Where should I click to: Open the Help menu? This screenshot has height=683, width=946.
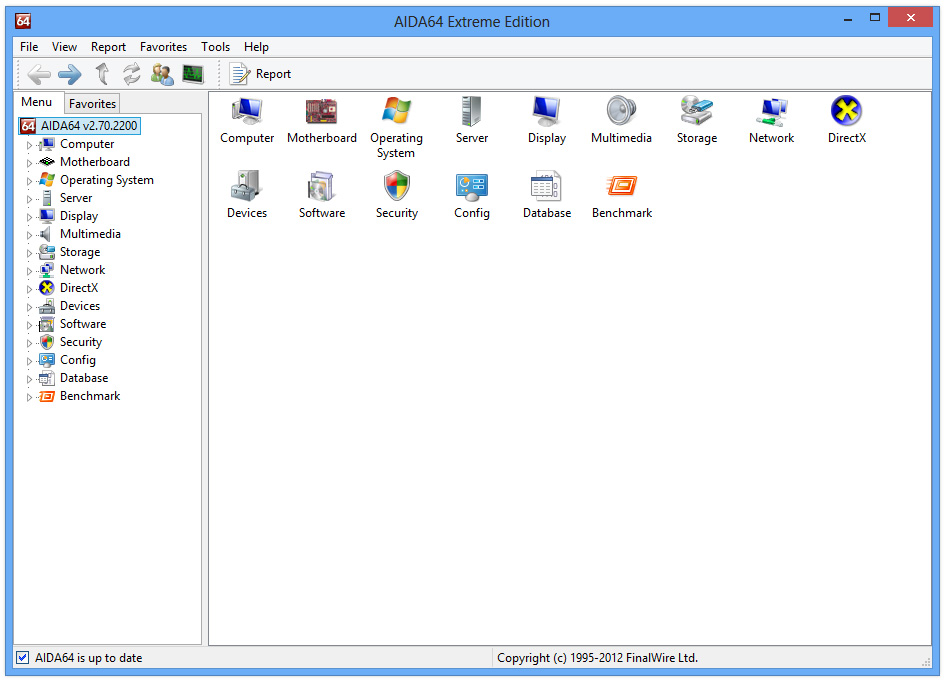pos(256,47)
